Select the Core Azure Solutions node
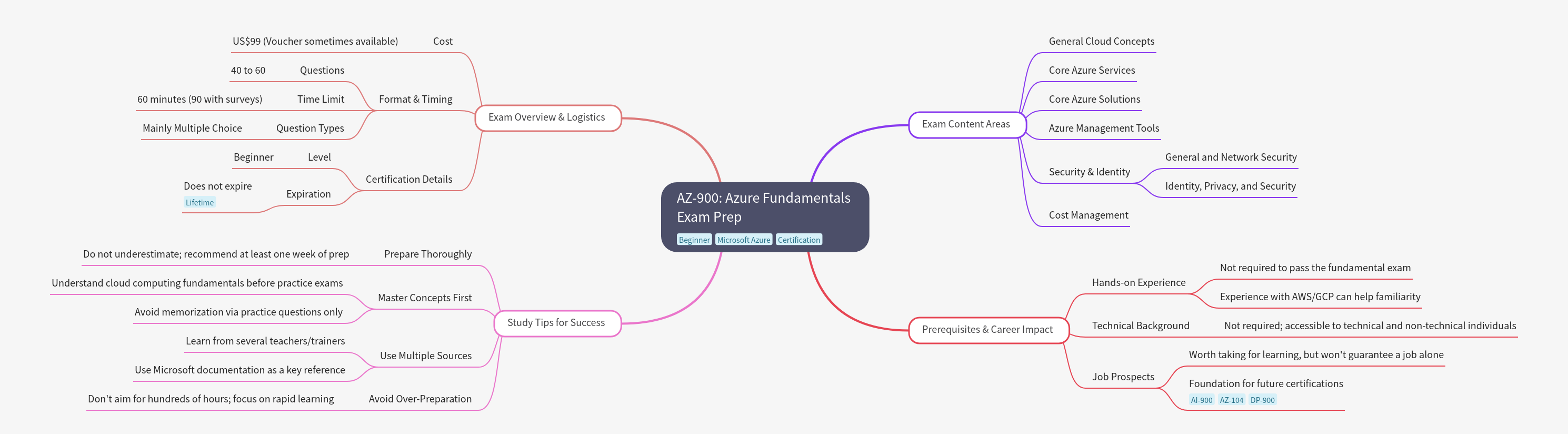Viewport: 1568px width, 434px height. tap(1094, 99)
